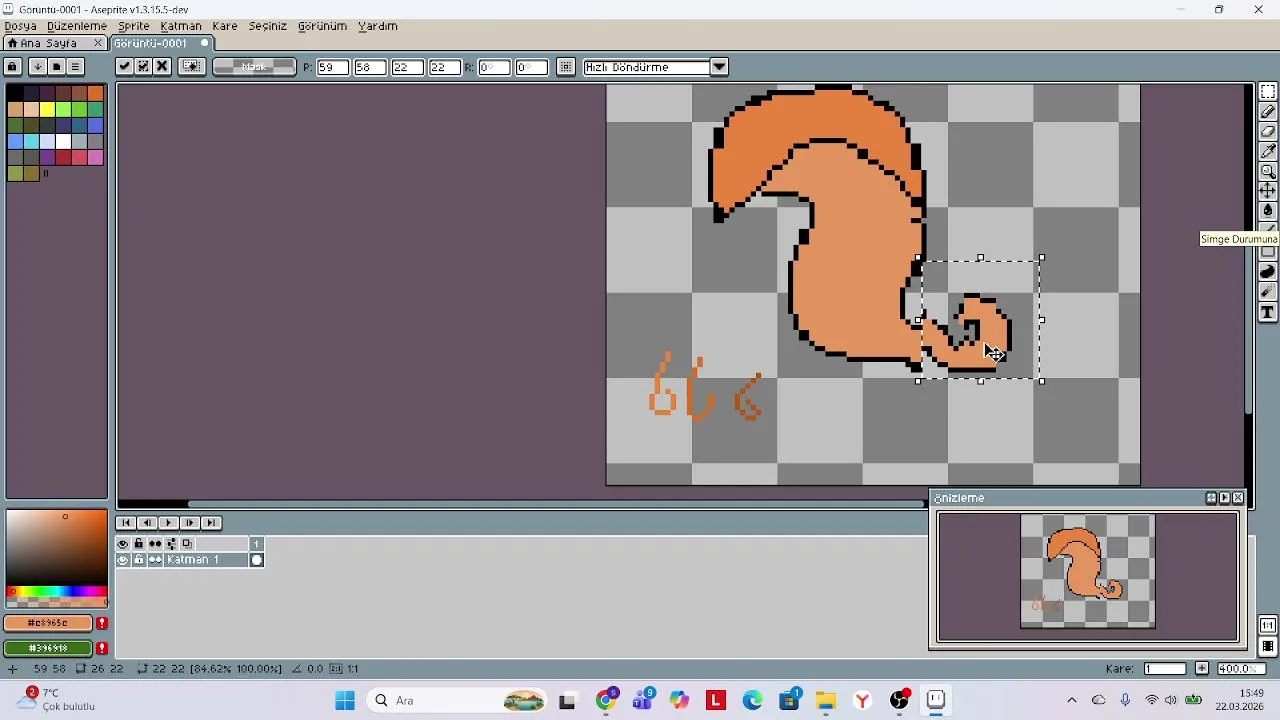Open the Hızlı Döndürme rotation algorithm dropdown

719,67
